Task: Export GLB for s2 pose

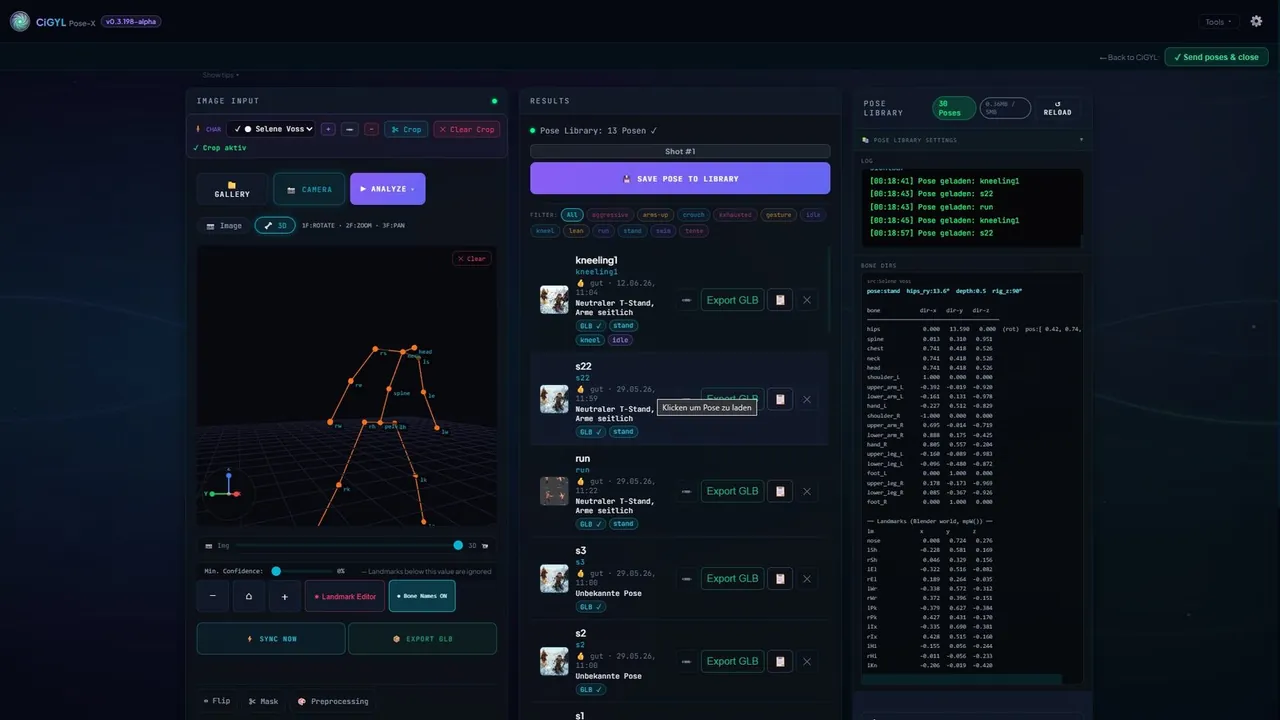Action: pos(733,661)
